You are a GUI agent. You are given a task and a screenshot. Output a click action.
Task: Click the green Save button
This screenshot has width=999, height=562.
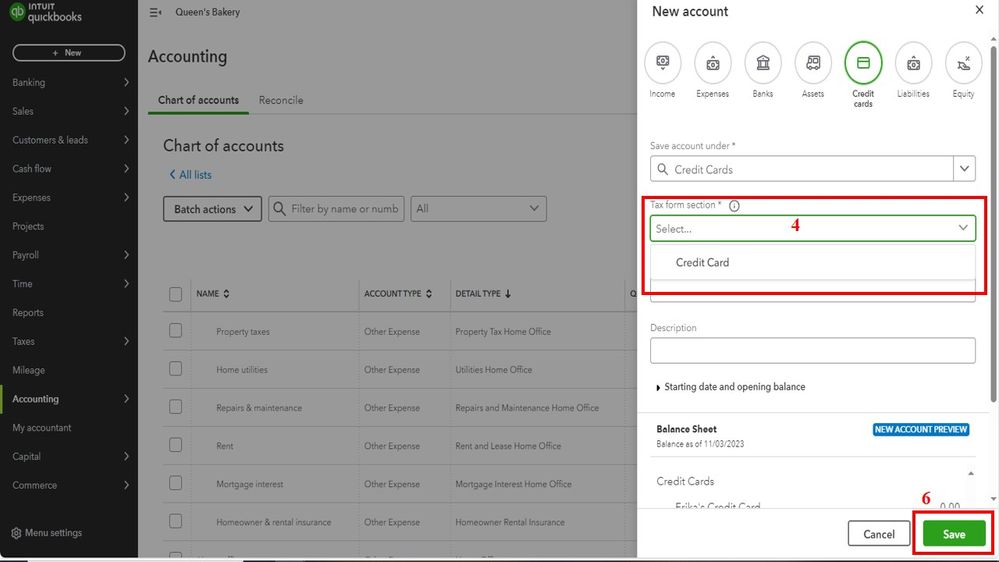pos(953,534)
